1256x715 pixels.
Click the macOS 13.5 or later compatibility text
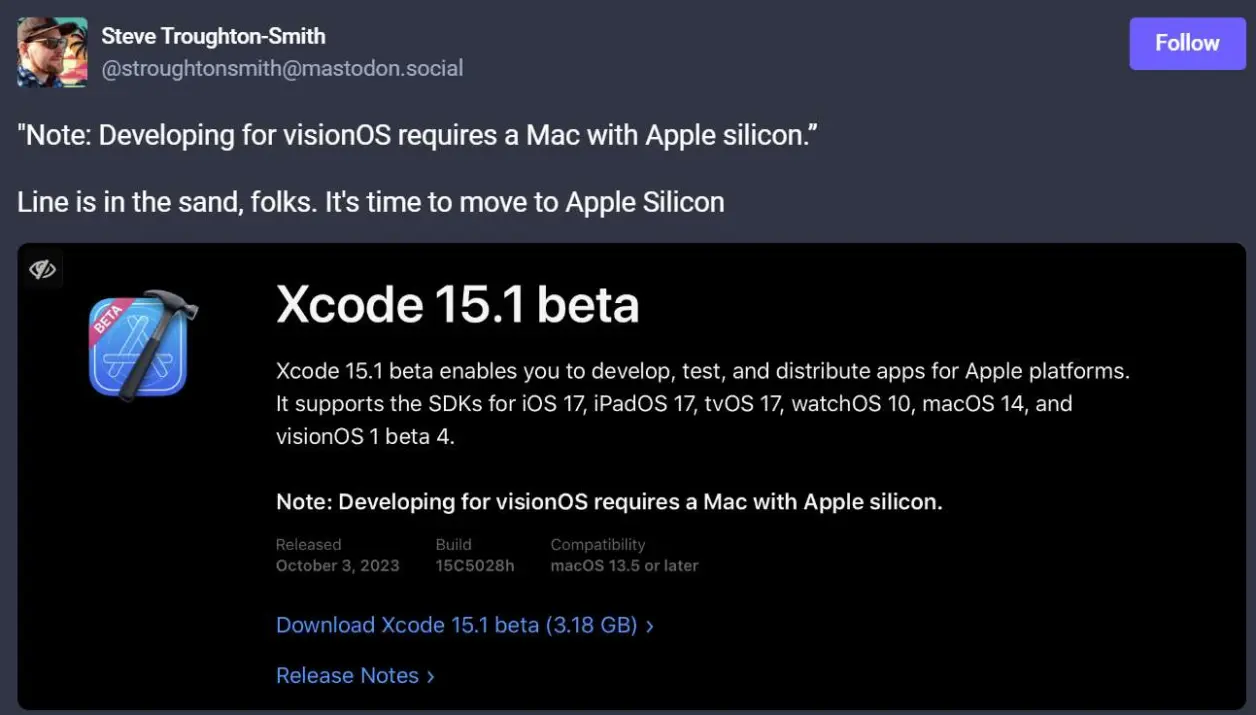(624, 566)
